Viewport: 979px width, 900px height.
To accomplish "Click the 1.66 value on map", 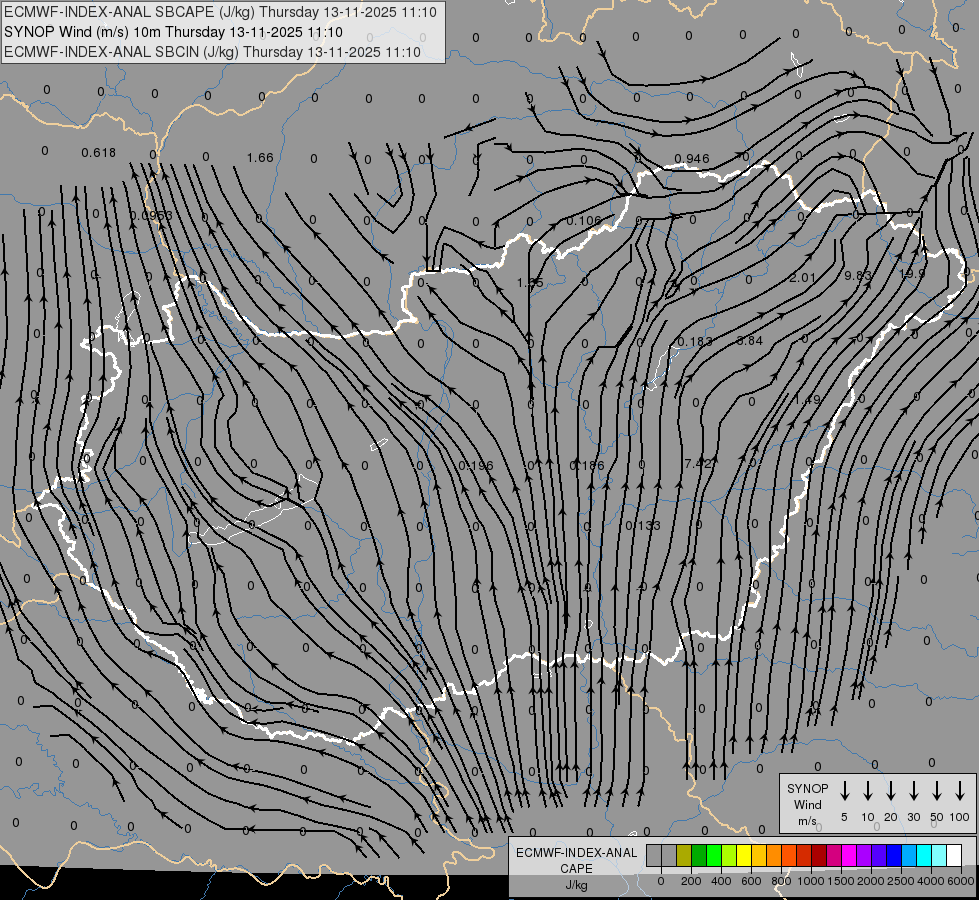I will click(260, 157).
